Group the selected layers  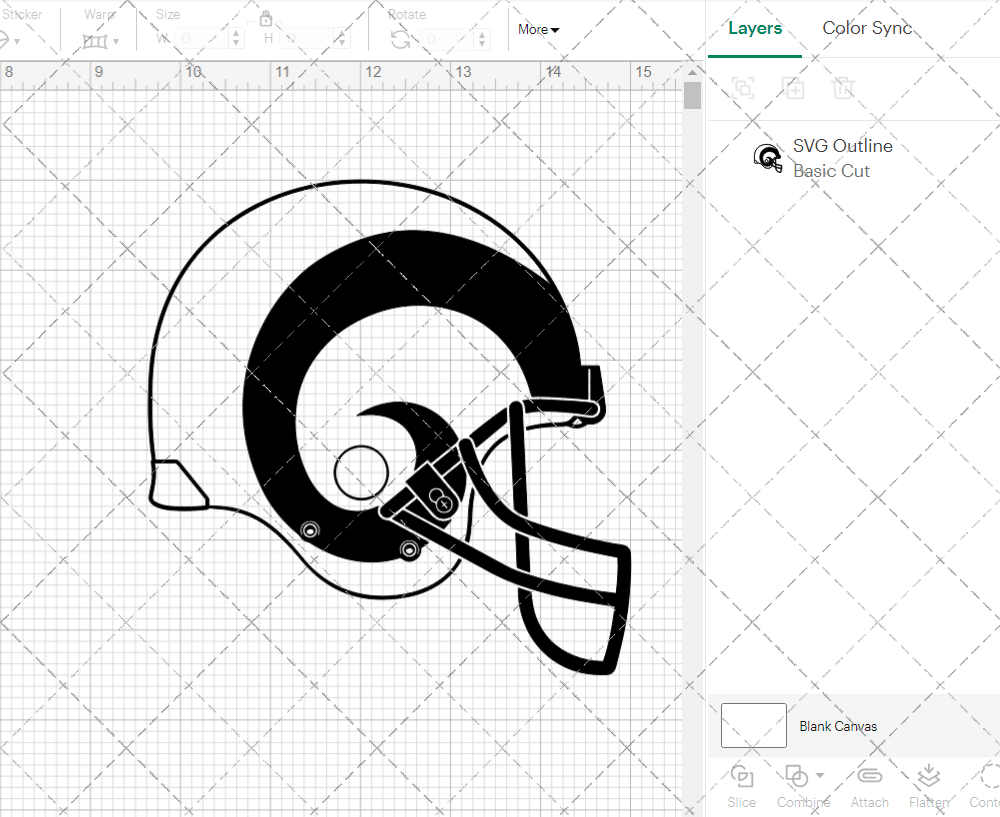742,88
